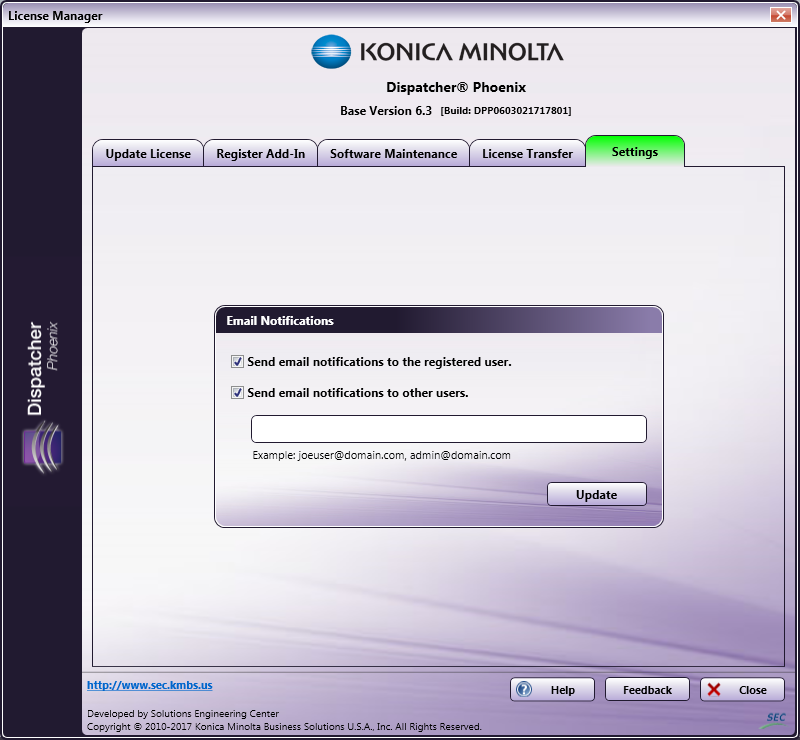Screen dimensions: 800x740
Task: Switch to the Update License tab
Action: click(x=148, y=154)
